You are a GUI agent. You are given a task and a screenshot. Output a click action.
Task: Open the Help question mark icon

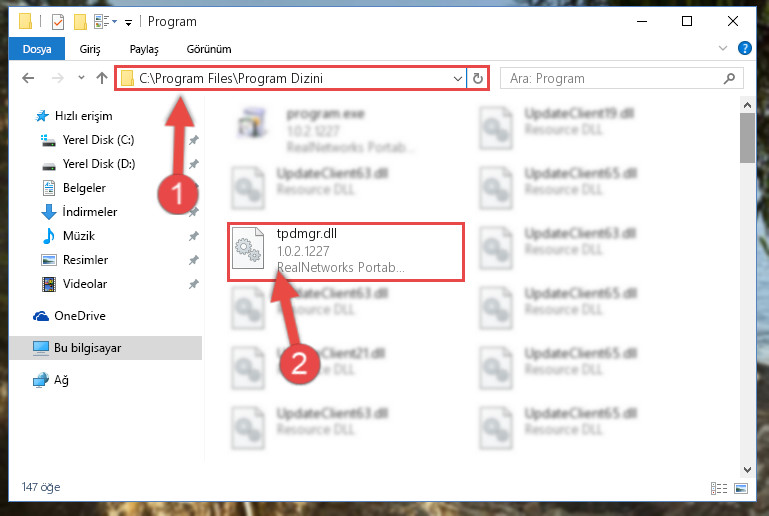coord(744,48)
